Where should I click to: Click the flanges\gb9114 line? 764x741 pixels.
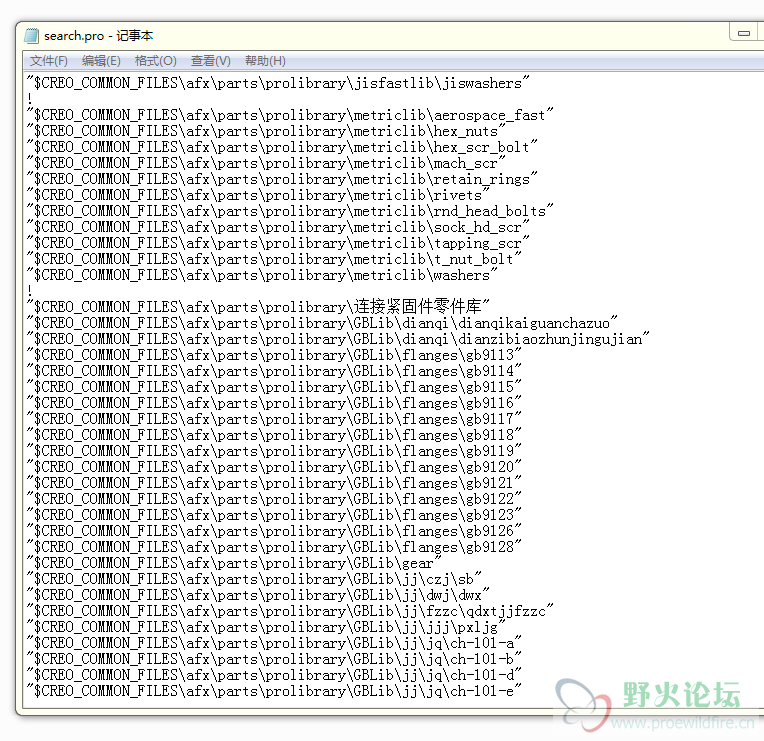274,371
